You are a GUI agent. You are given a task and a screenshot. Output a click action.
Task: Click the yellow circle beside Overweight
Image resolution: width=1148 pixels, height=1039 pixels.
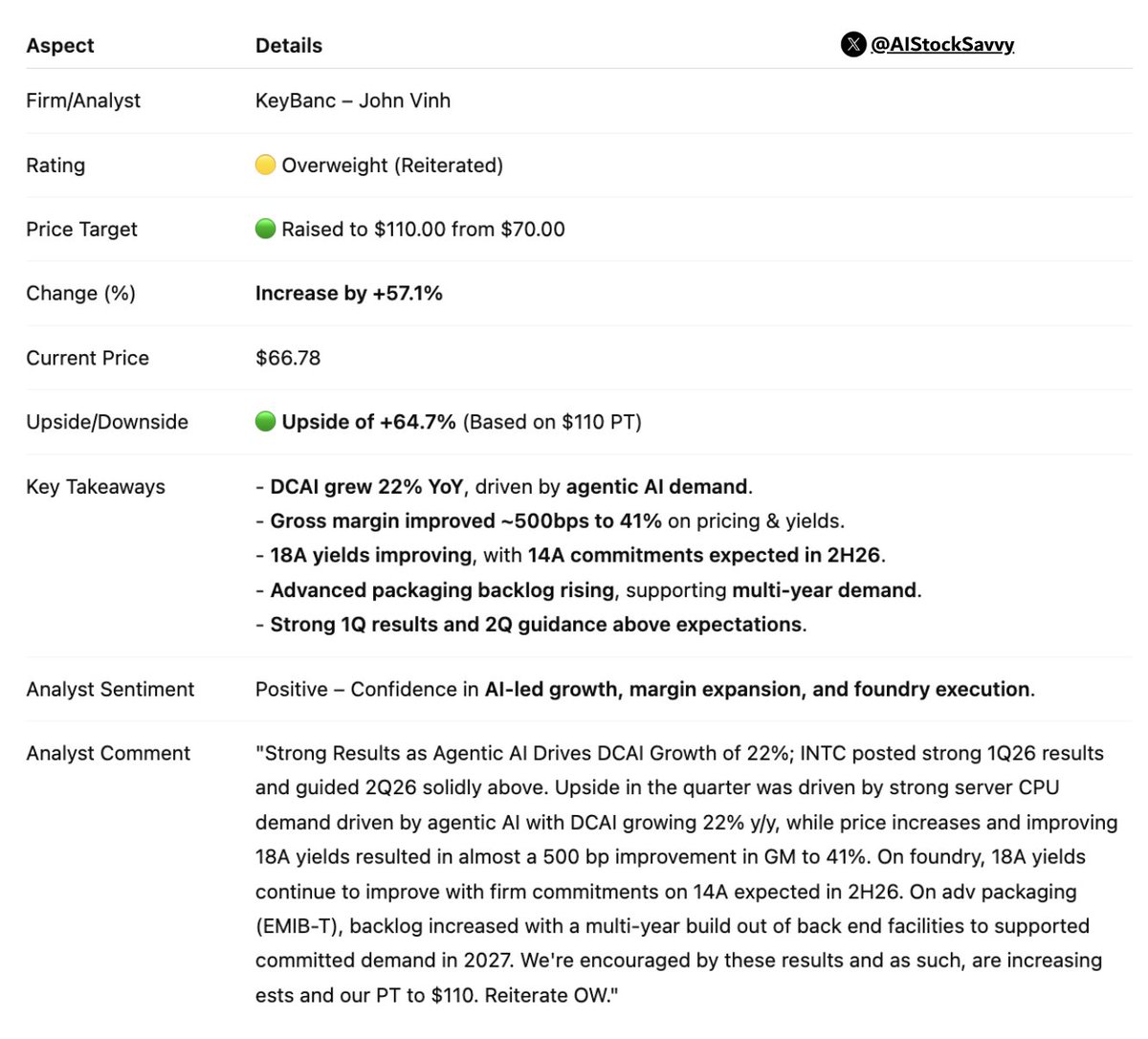pyautogui.click(x=265, y=165)
